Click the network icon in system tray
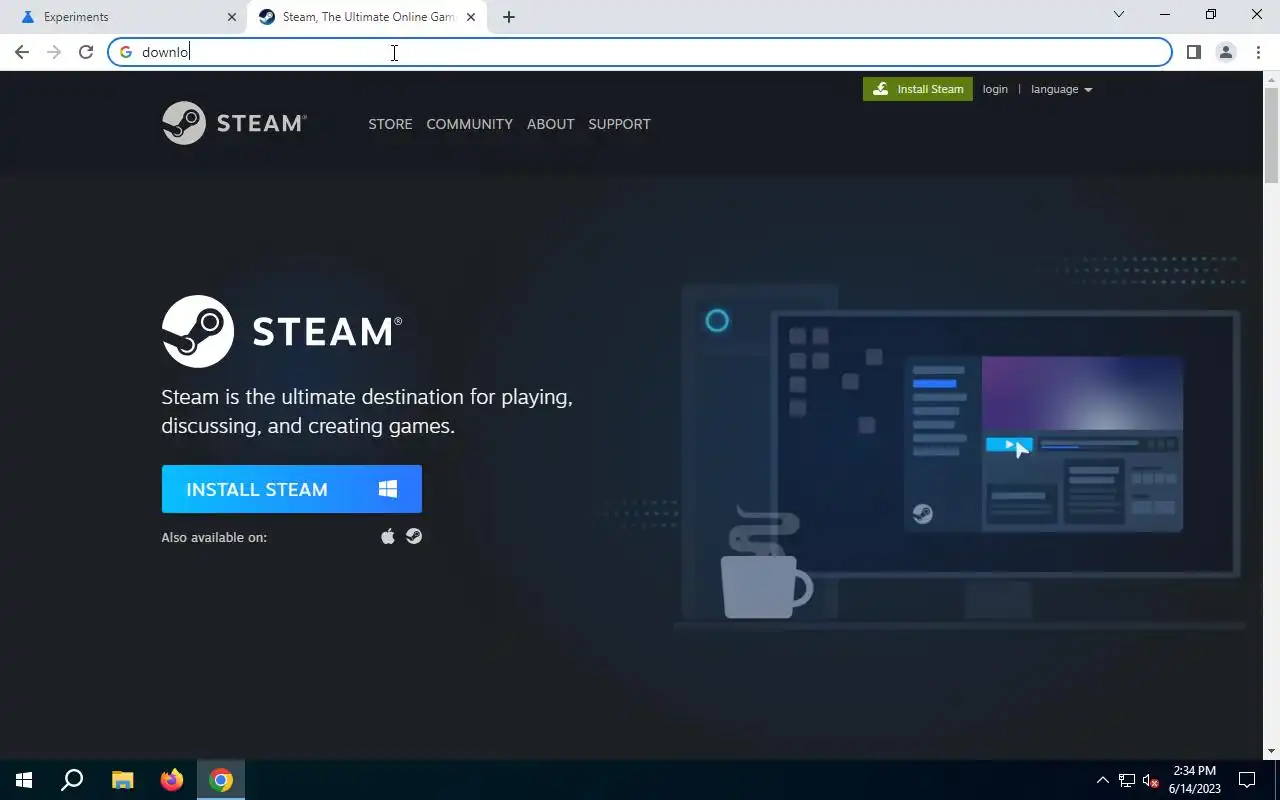The height and width of the screenshot is (800, 1280). pos(1127,780)
